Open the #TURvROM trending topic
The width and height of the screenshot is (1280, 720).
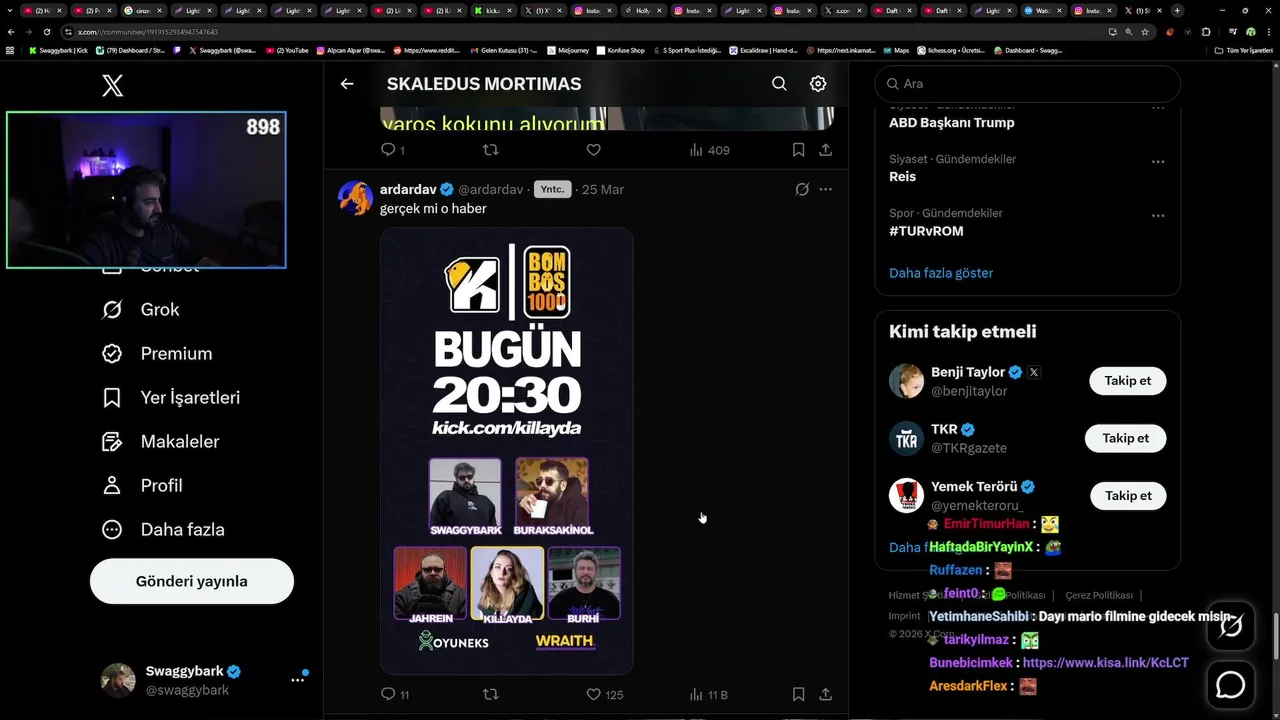pos(926,231)
